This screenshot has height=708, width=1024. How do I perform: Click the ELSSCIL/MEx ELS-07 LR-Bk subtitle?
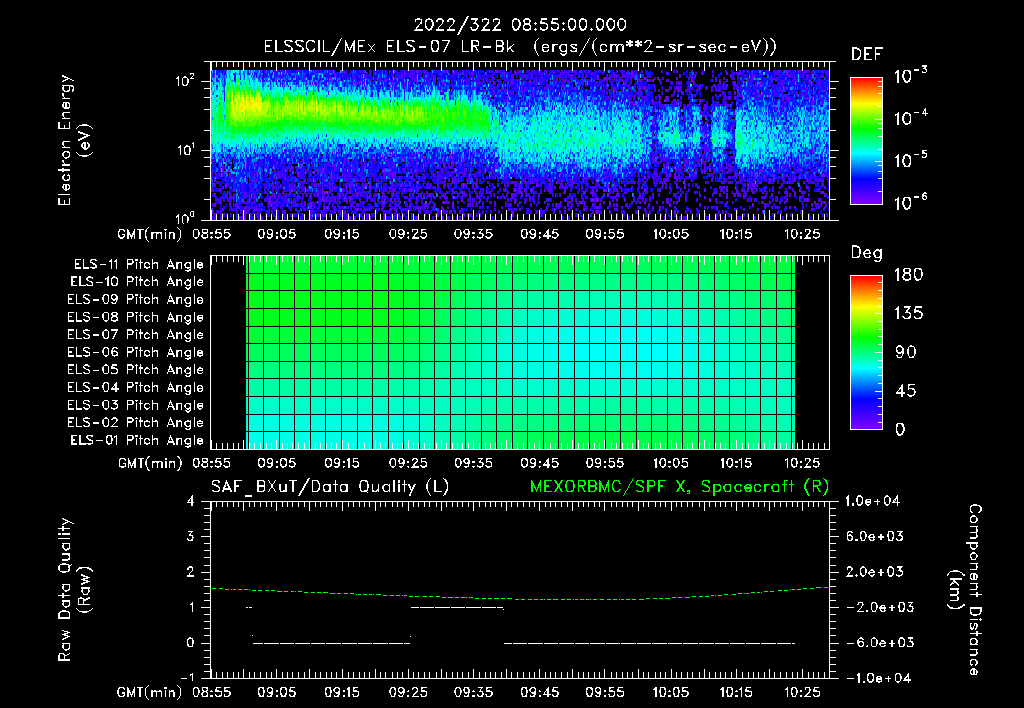[389, 47]
